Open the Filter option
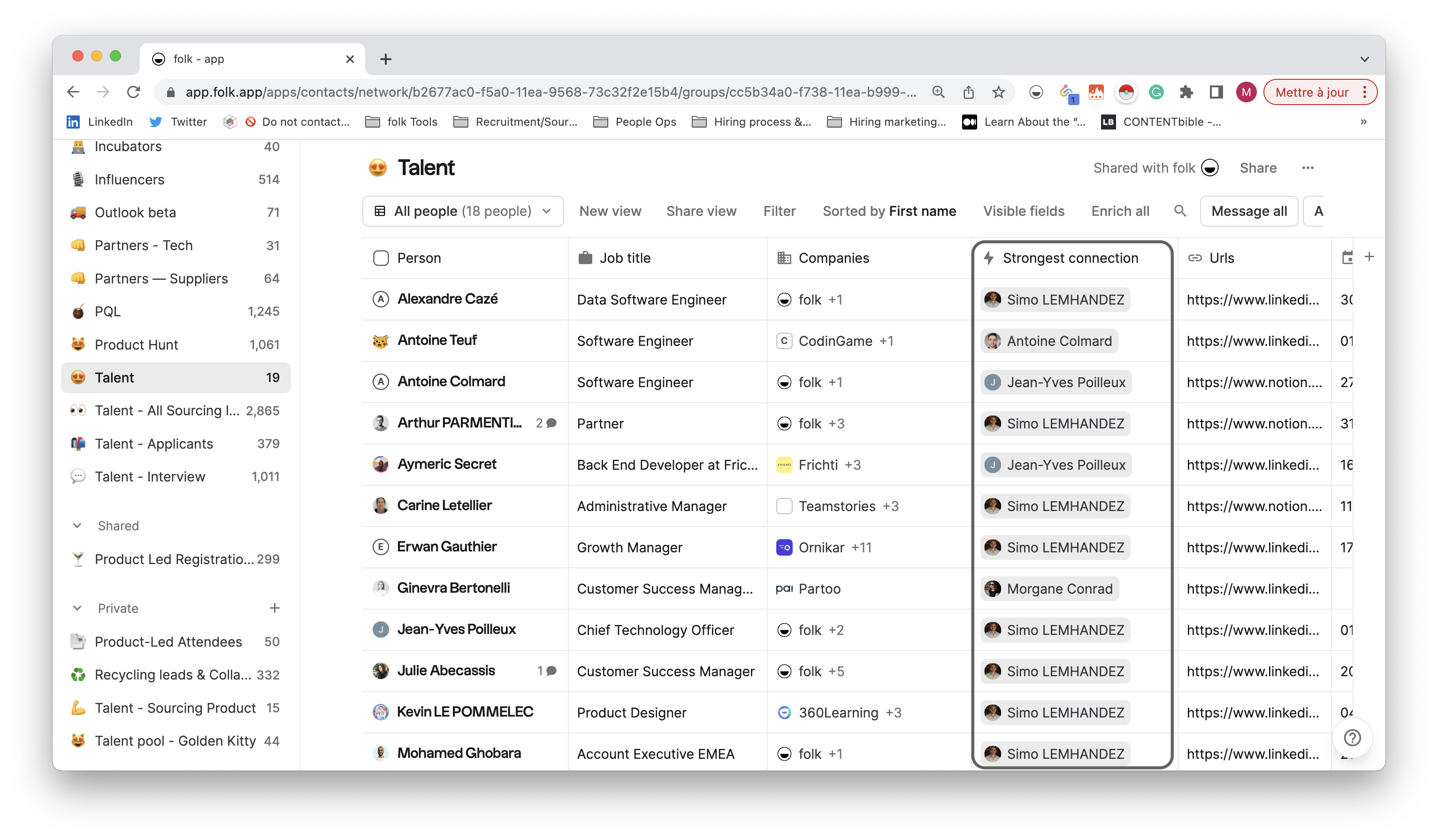The height and width of the screenshot is (840, 1438). tap(779, 211)
